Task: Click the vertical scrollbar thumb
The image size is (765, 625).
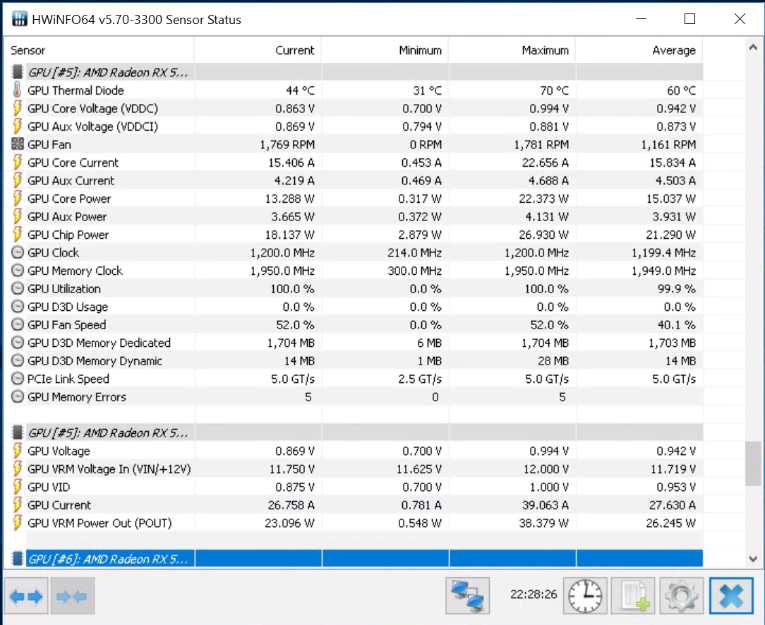Action: 753,464
